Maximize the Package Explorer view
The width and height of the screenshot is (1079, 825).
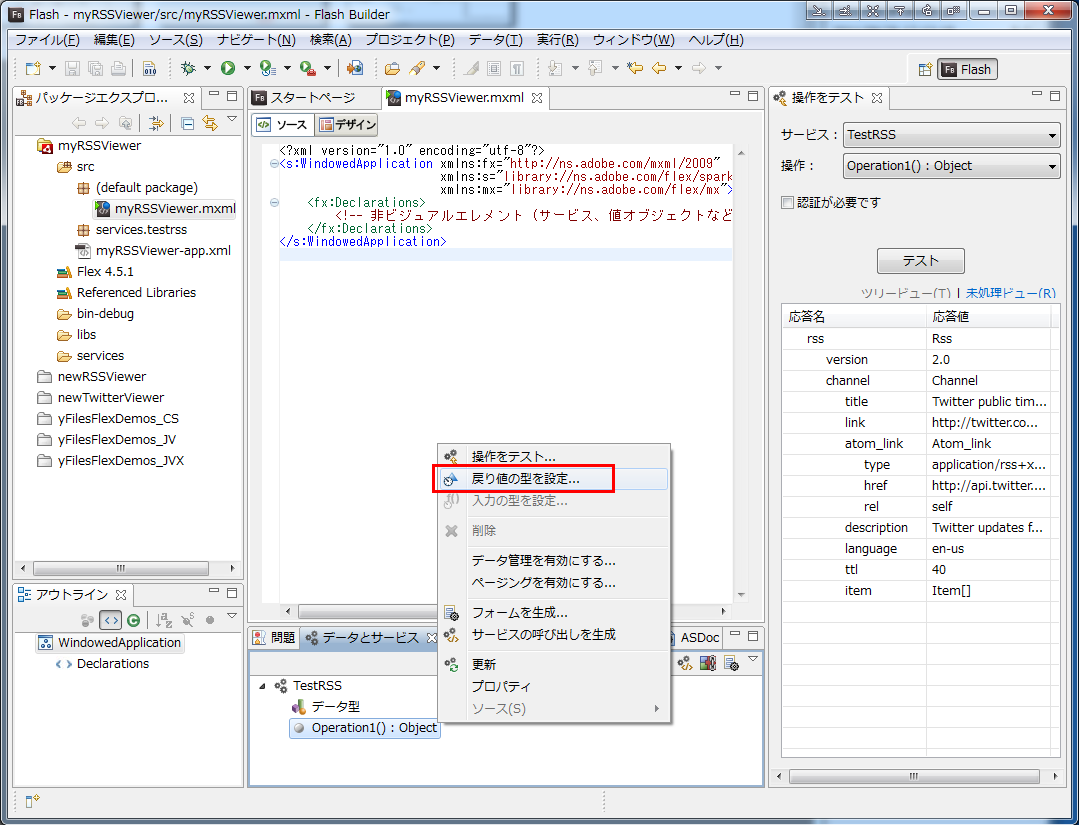coord(232,96)
